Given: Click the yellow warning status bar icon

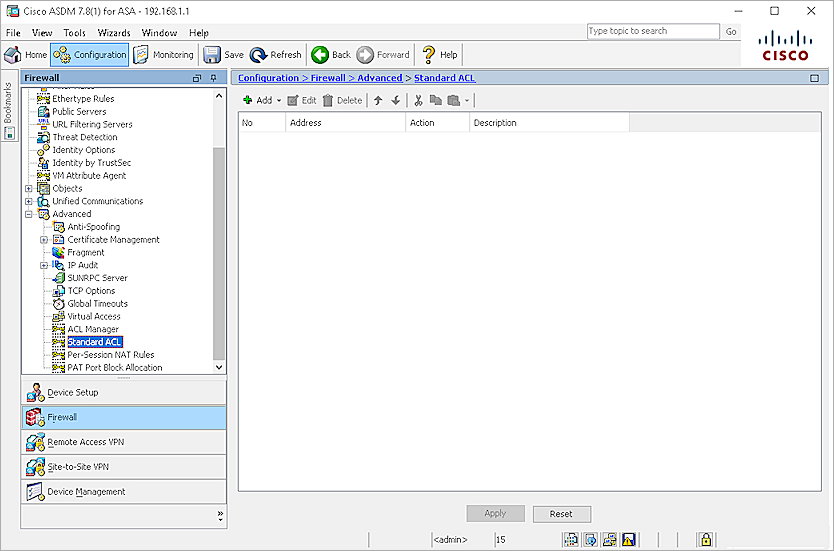Looking at the screenshot, I should 629,540.
